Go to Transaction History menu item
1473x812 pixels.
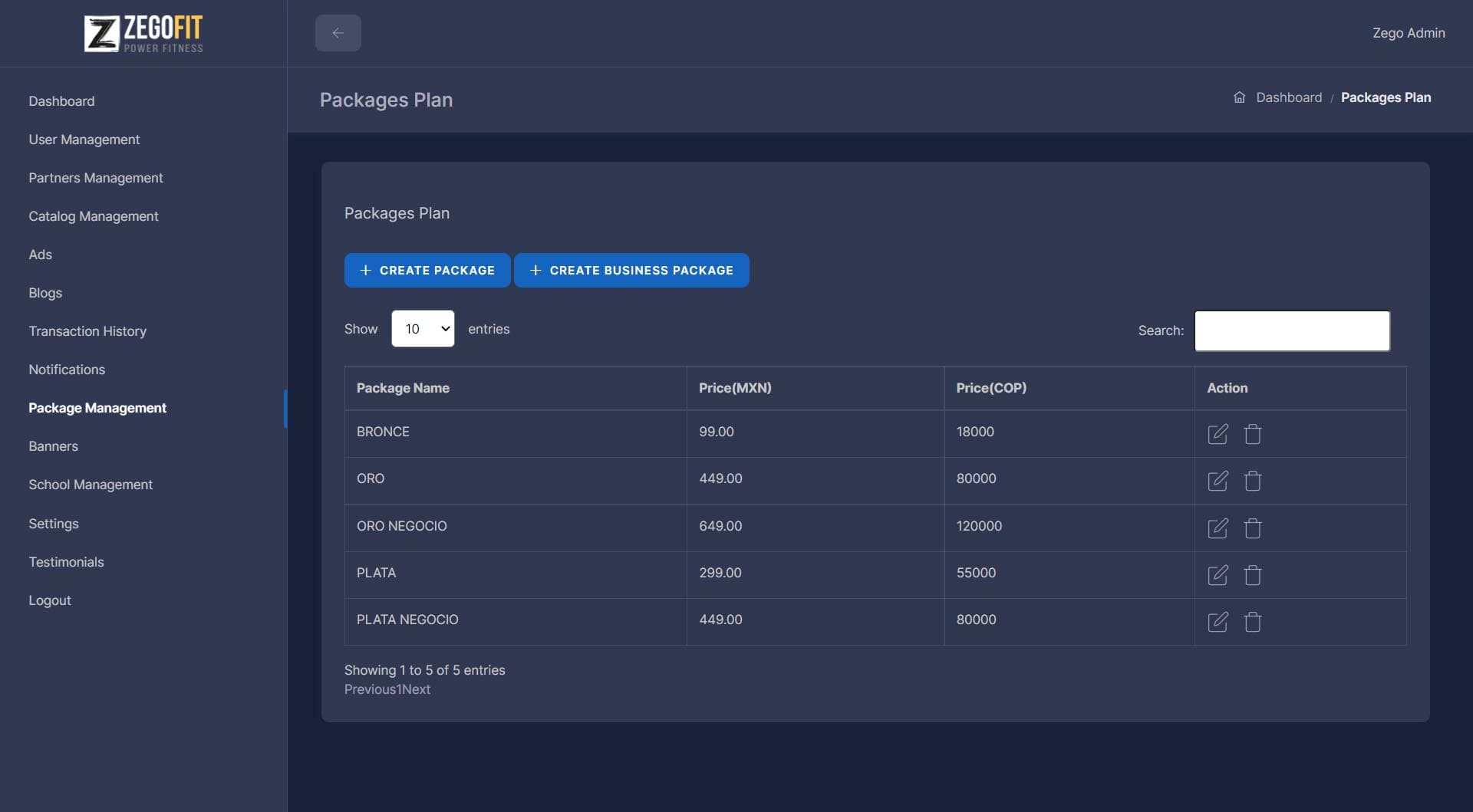[x=87, y=331]
